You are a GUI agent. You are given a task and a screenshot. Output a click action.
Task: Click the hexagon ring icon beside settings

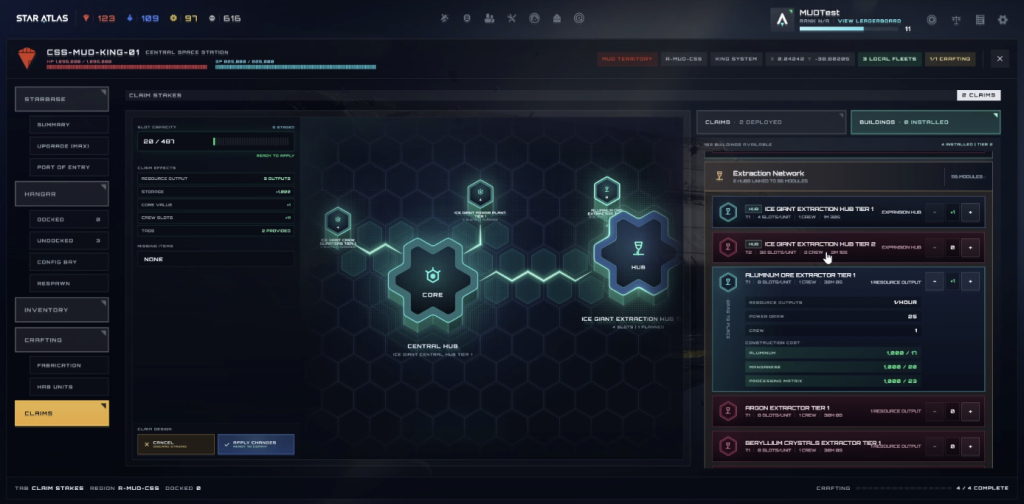[932, 20]
